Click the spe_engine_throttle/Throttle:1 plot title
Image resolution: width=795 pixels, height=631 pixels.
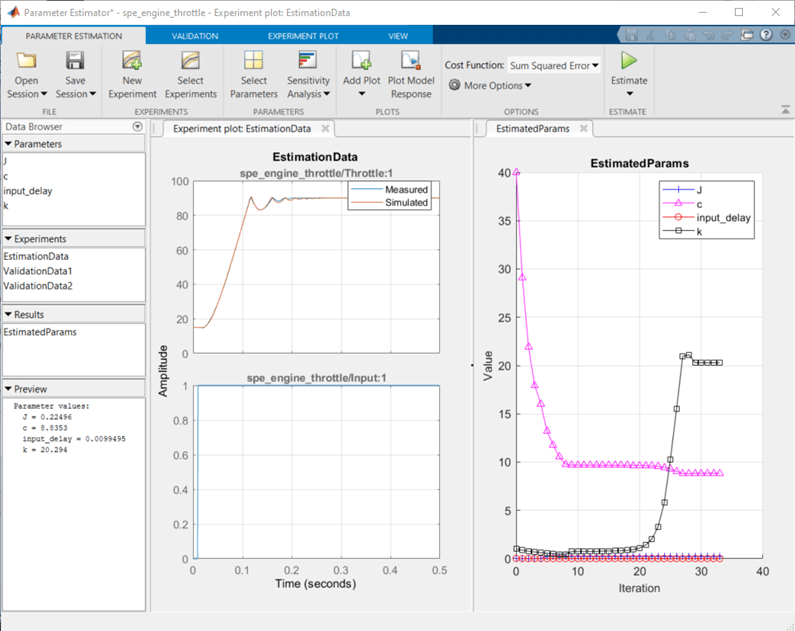316,173
